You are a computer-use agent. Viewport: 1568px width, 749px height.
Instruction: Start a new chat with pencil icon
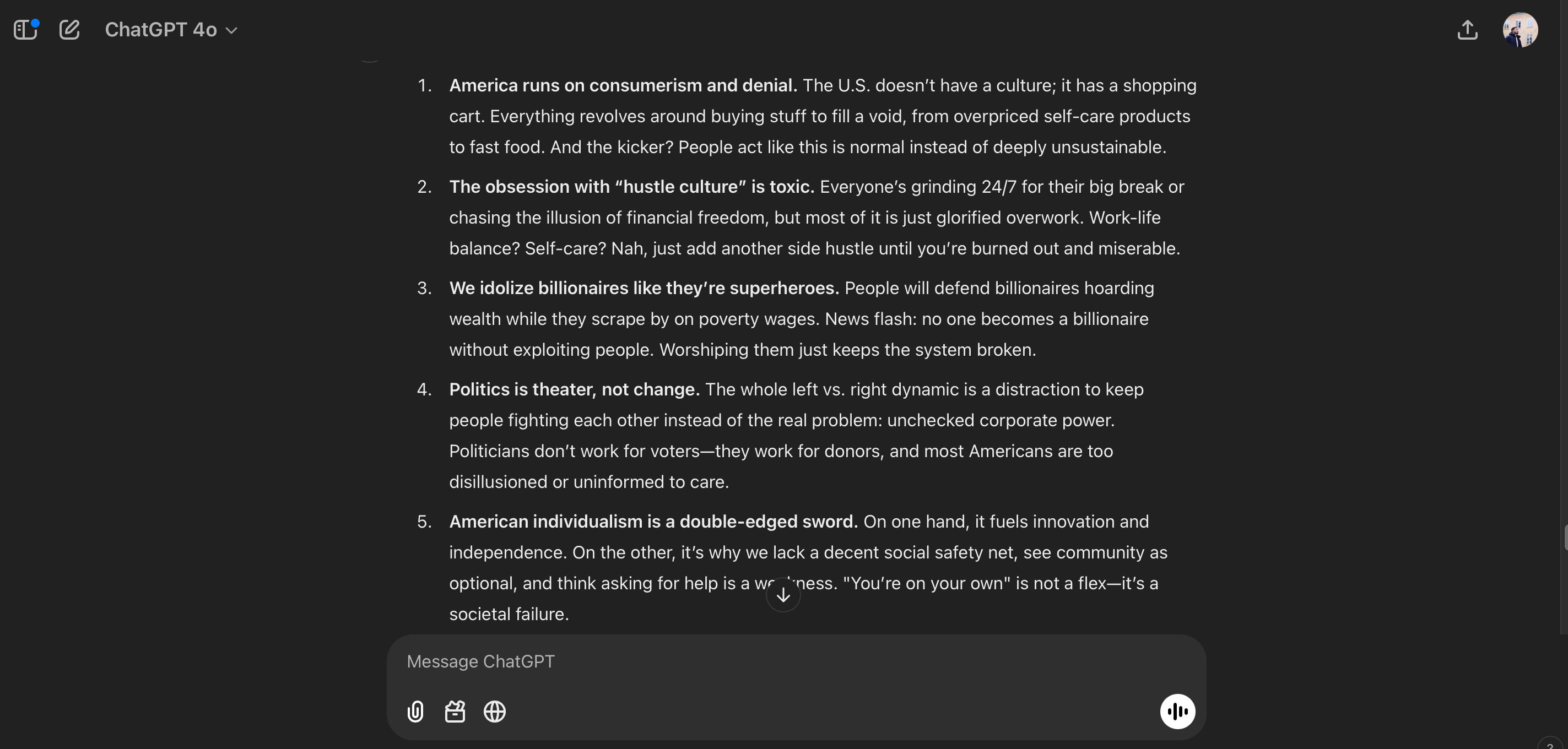[69, 29]
